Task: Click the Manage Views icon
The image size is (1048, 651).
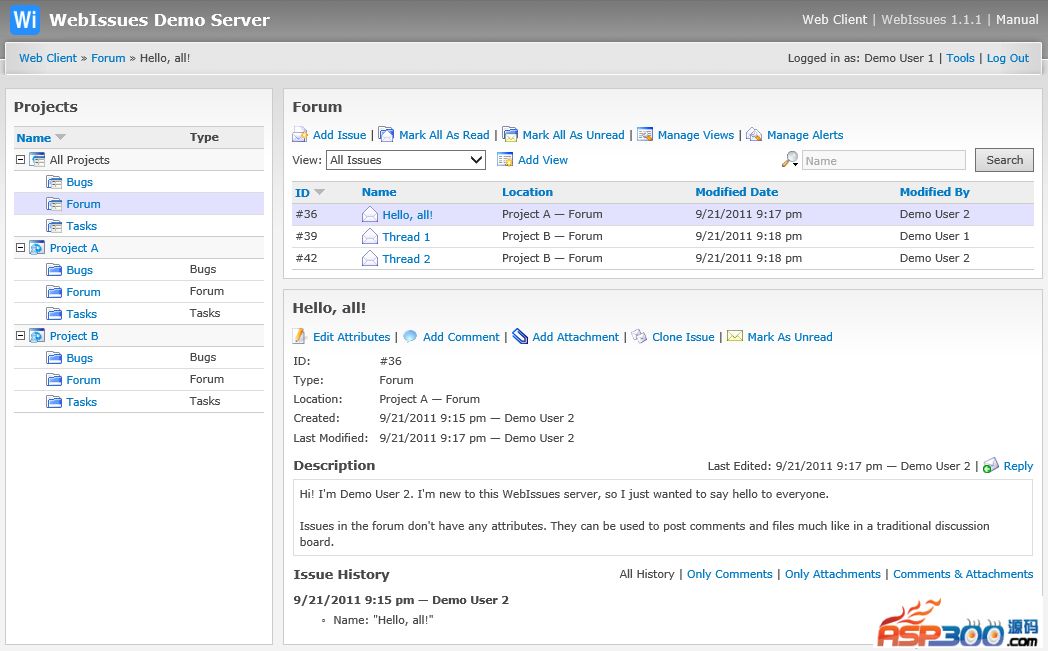Action: coord(645,135)
